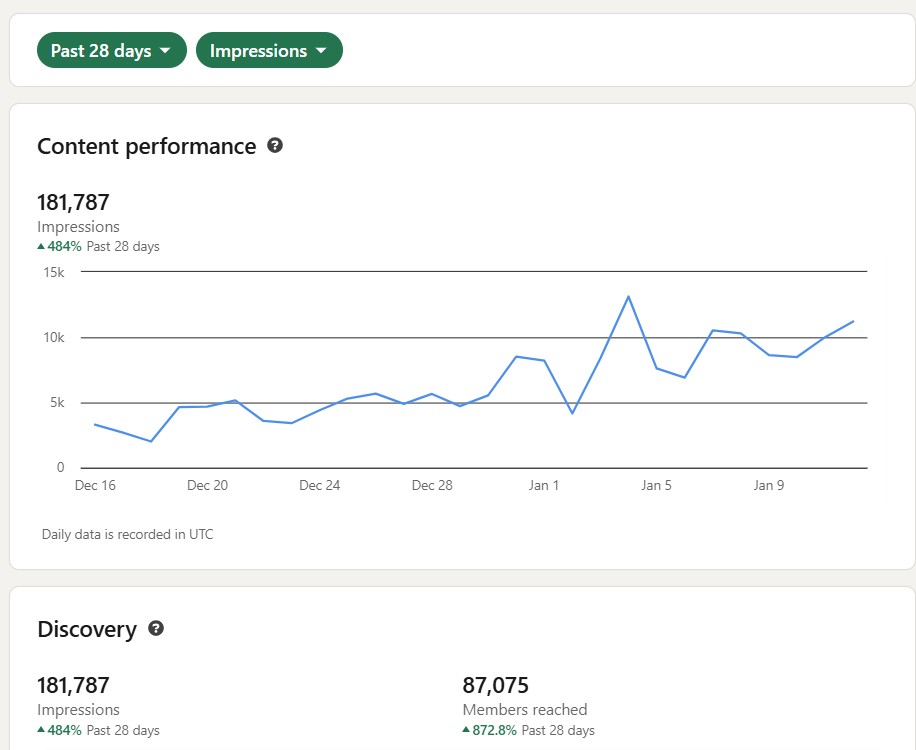Viewport: 916px width, 750px height.
Task: Click the 181,787 Impressions figure in Discovery
Action: [x=73, y=686]
